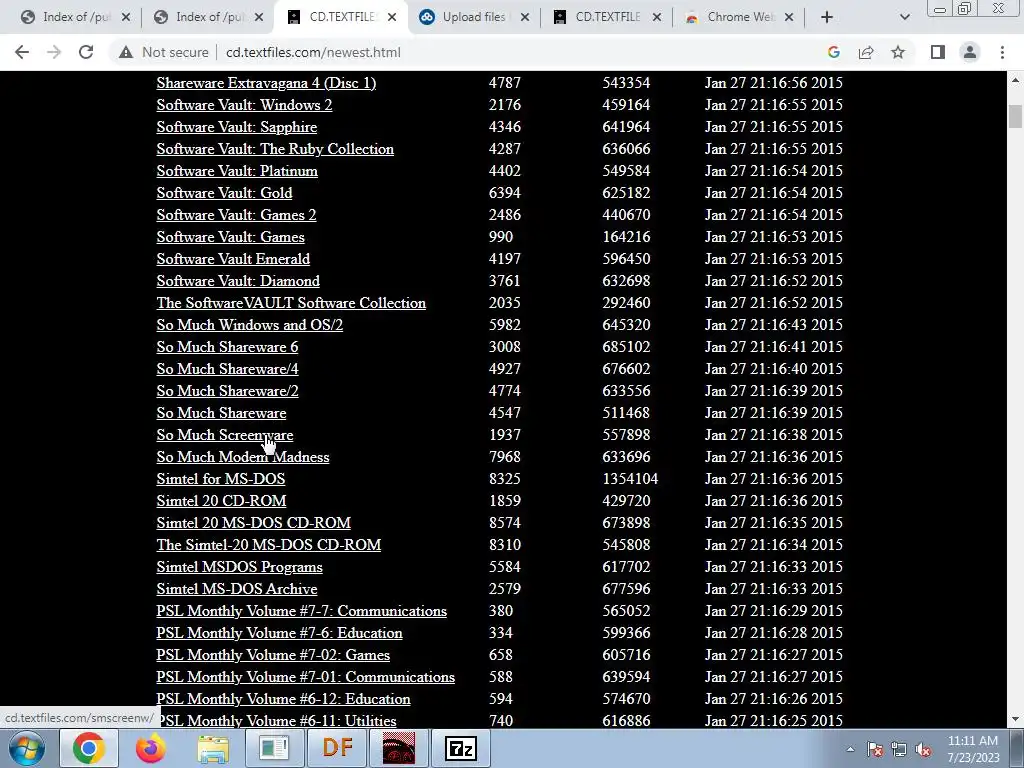Open So Much Windows and OS/2 link

249,325
